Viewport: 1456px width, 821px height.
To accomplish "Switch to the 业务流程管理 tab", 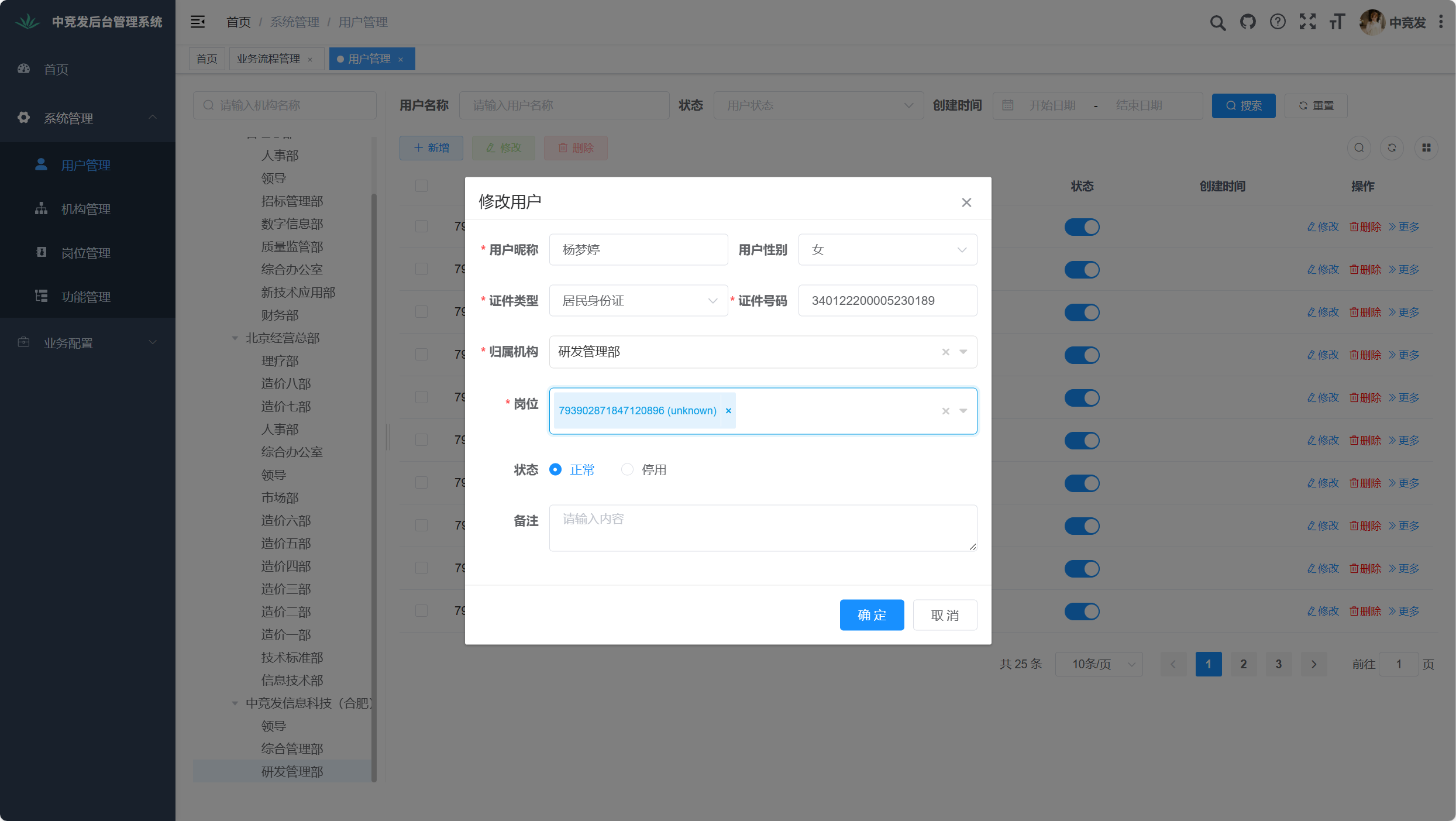I will tap(269, 59).
